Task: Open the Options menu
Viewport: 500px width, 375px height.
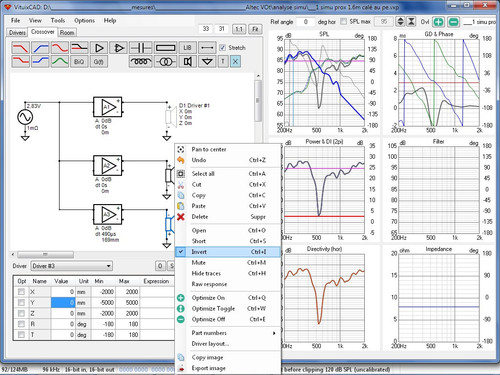Action: click(x=84, y=20)
